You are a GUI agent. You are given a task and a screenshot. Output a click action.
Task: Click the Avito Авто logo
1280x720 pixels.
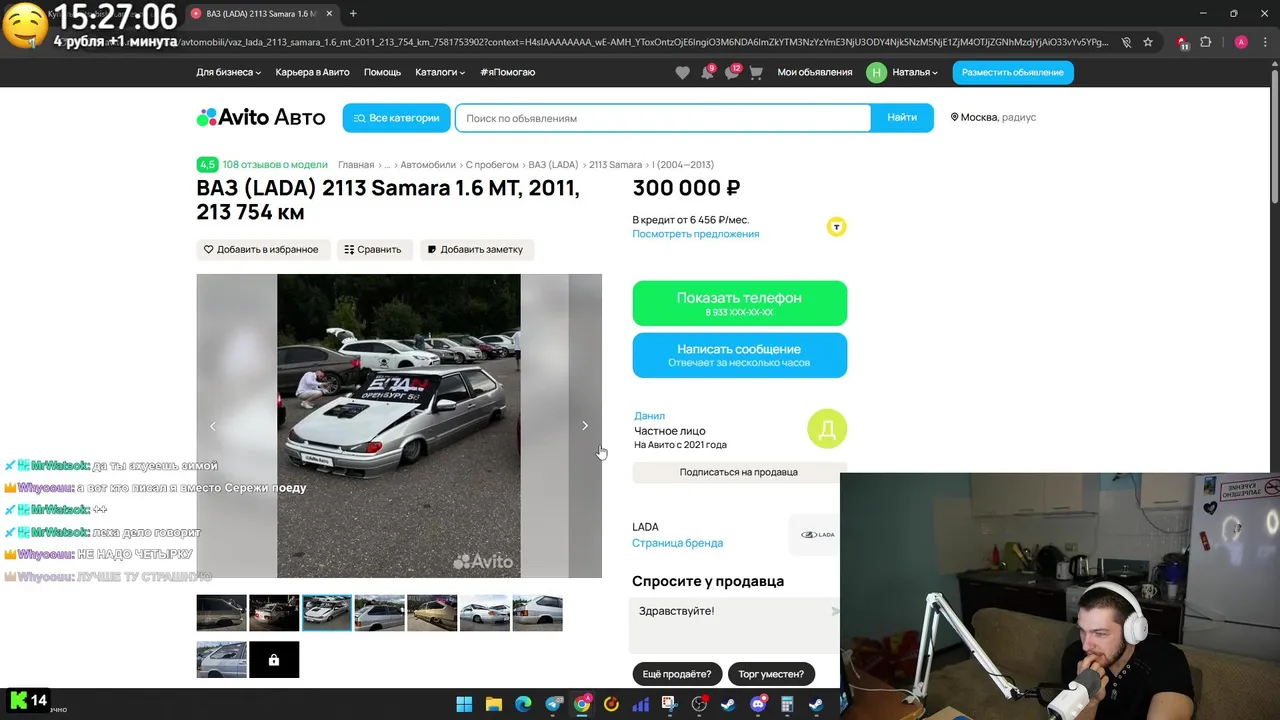pos(261,117)
